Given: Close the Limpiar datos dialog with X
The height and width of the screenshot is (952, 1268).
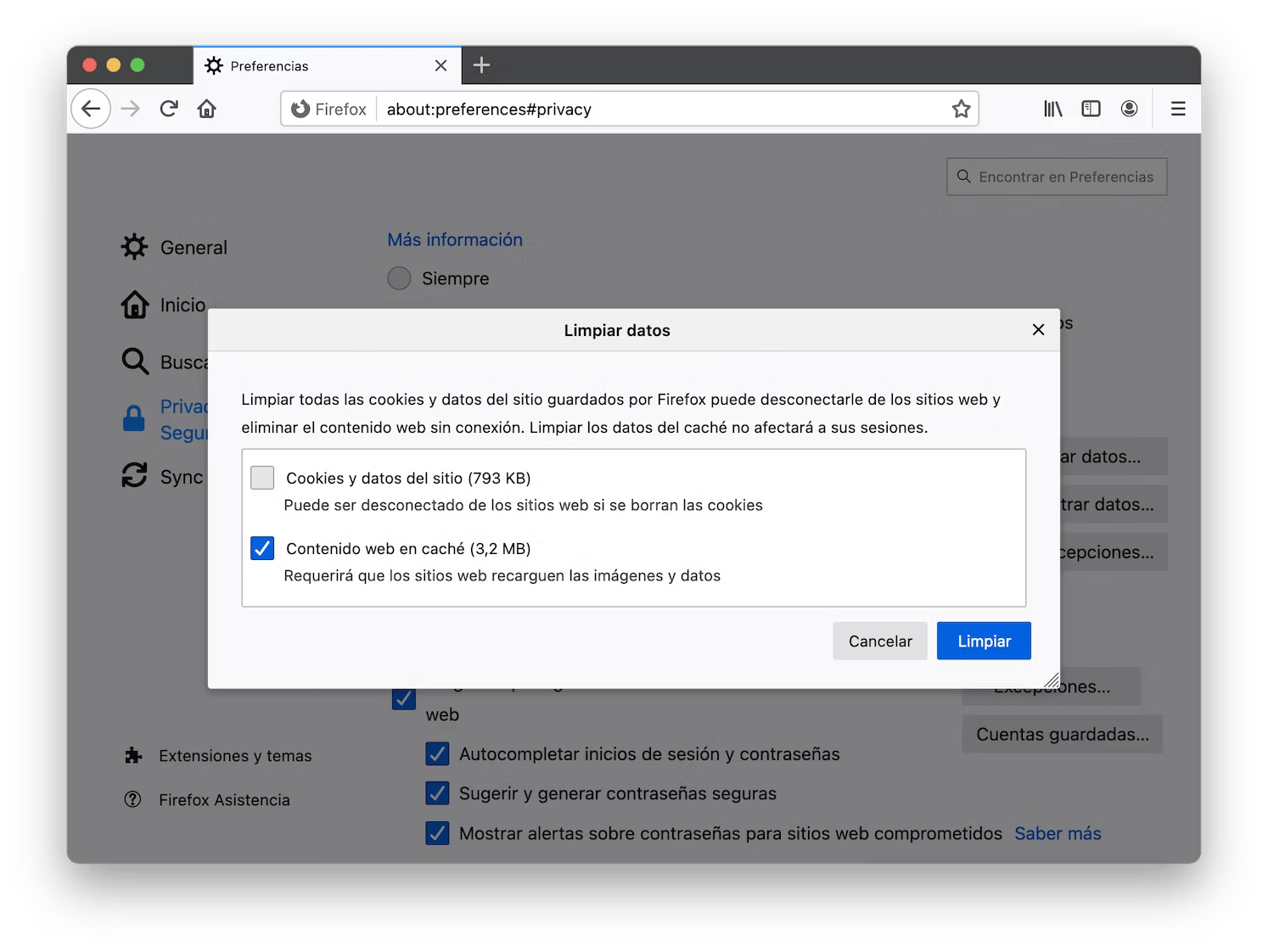Looking at the screenshot, I should pyautogui.click(x=1038, y=329).
